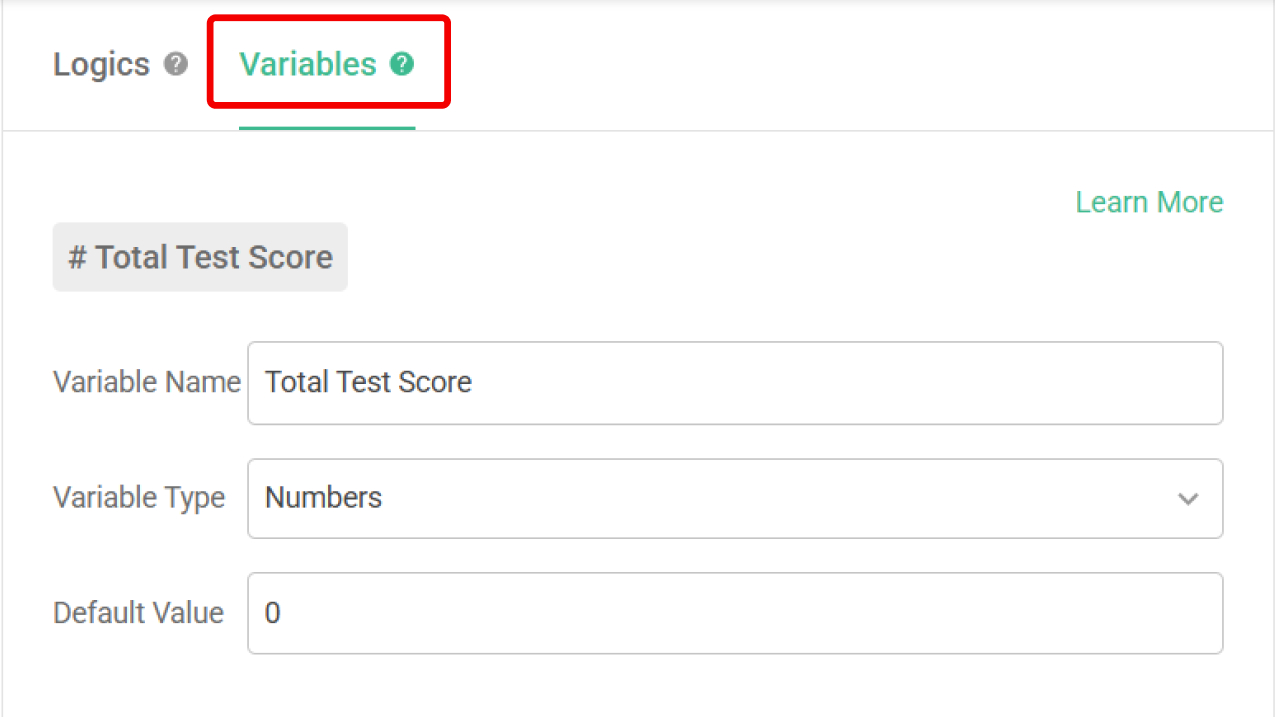Click the Variable Type label
Screen dimensions: 1275x717
[139, 498]
